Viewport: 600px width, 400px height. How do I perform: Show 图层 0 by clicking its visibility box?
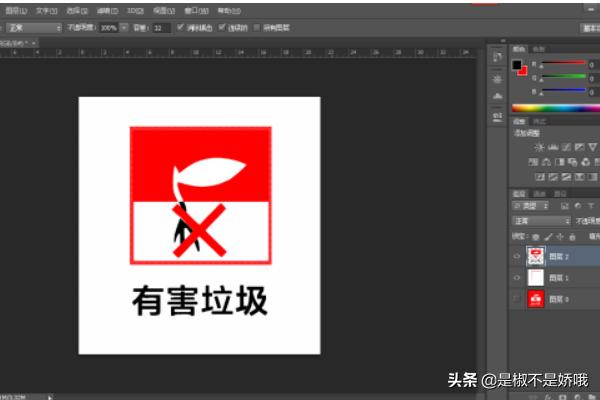(x=517, y=298)
